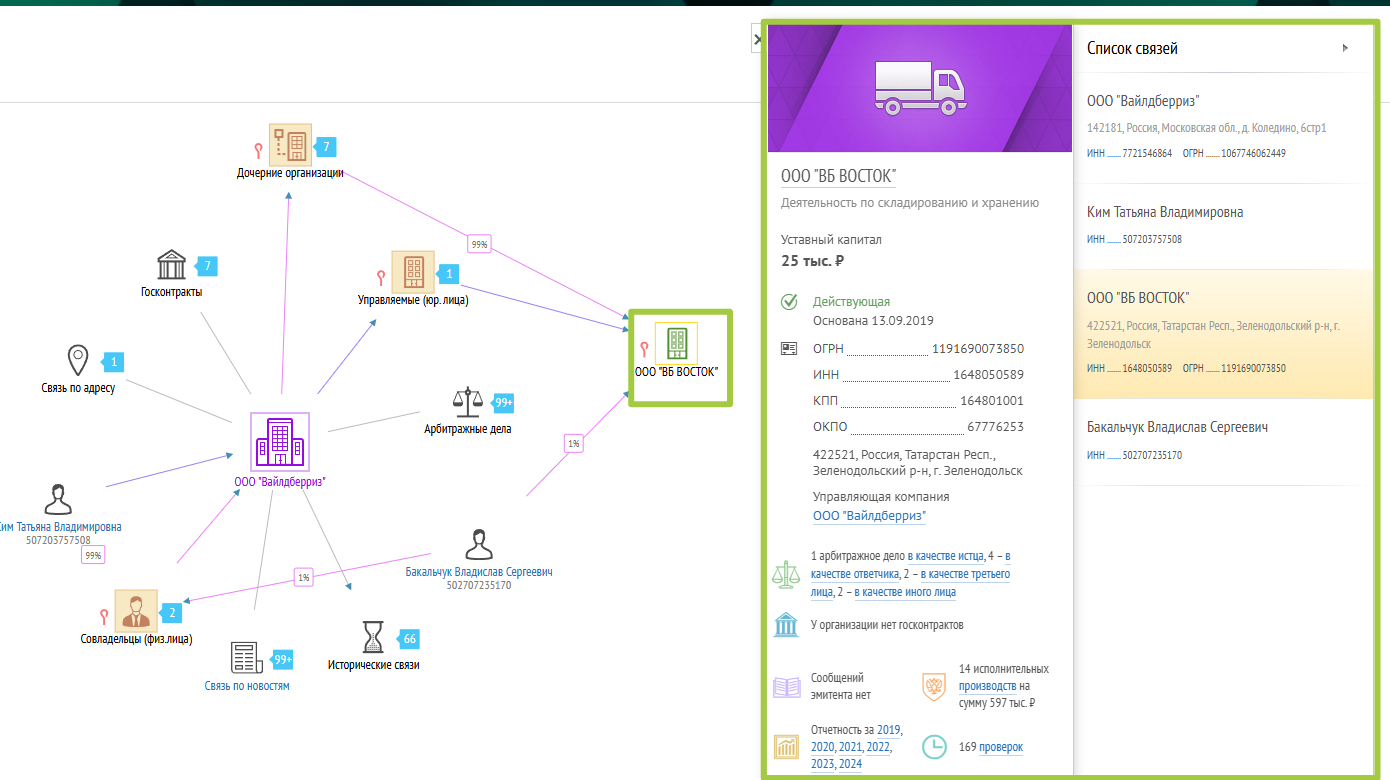The width and height of the screenshot is (1390, 780).
Task: Click the central purple ООО "Вайлдберриз" node icon
Action: pos(280,442)
